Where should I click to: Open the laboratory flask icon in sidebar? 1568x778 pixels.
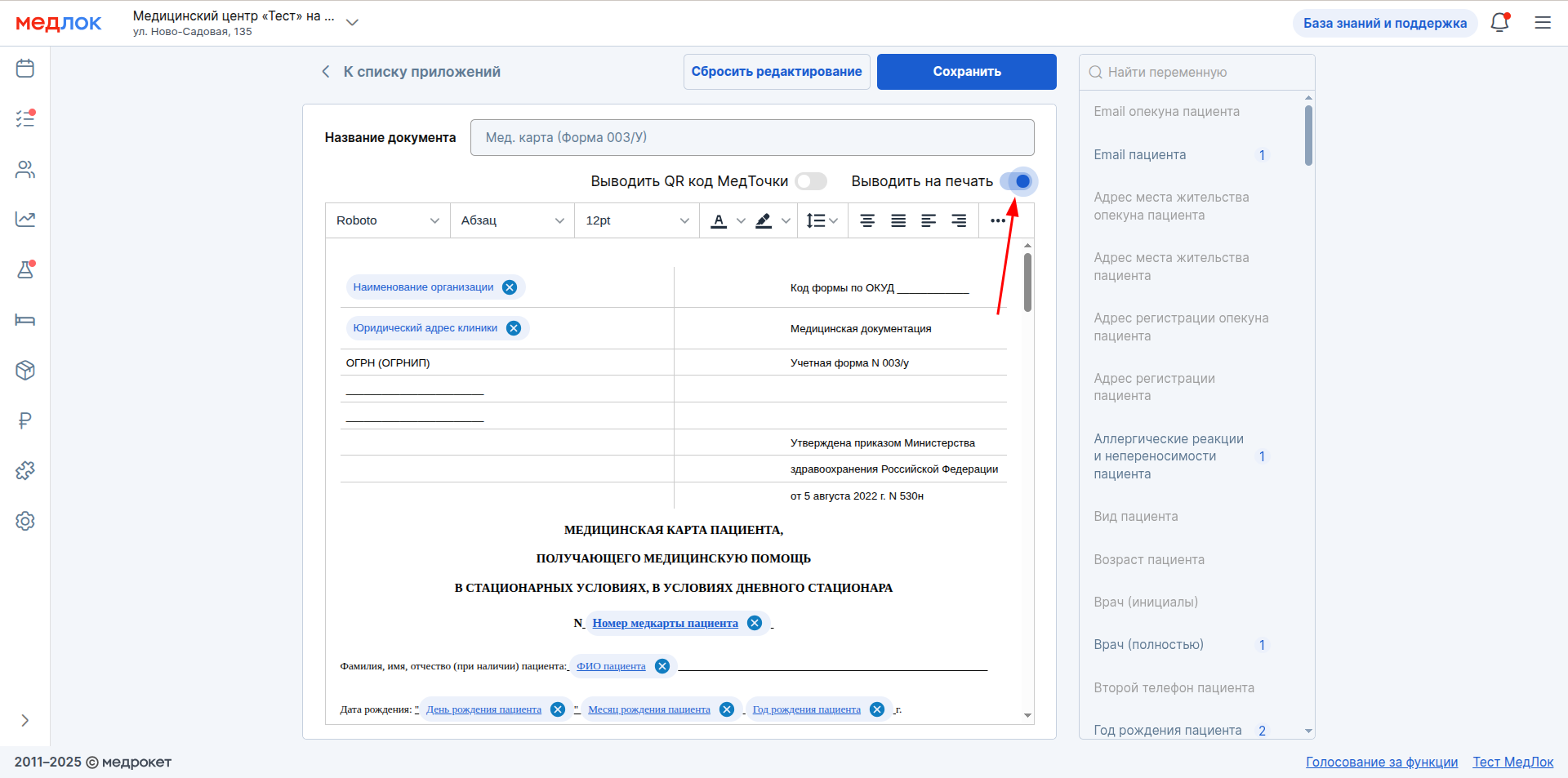[25, 269]
